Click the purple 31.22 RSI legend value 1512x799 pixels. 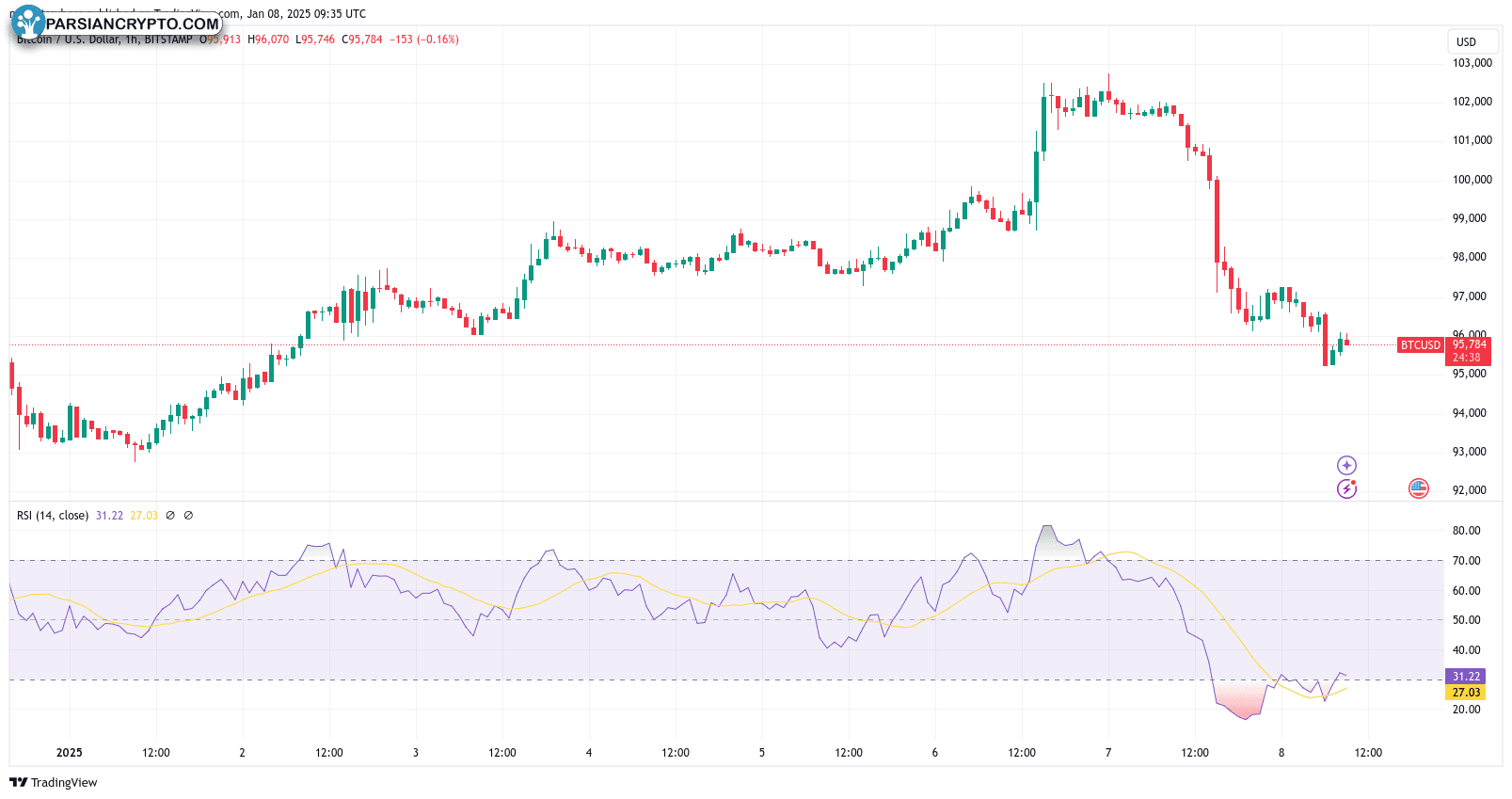109,516
